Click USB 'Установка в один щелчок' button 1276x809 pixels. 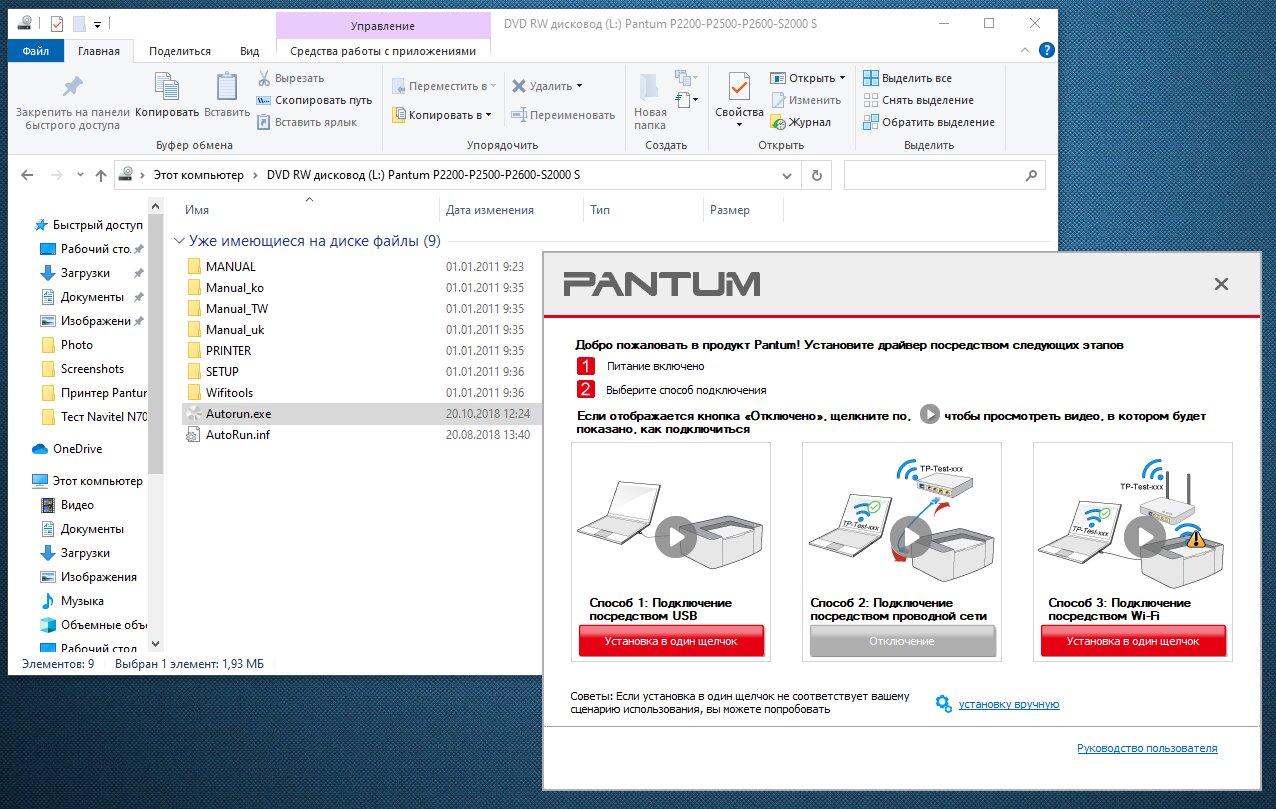(671, 641)
